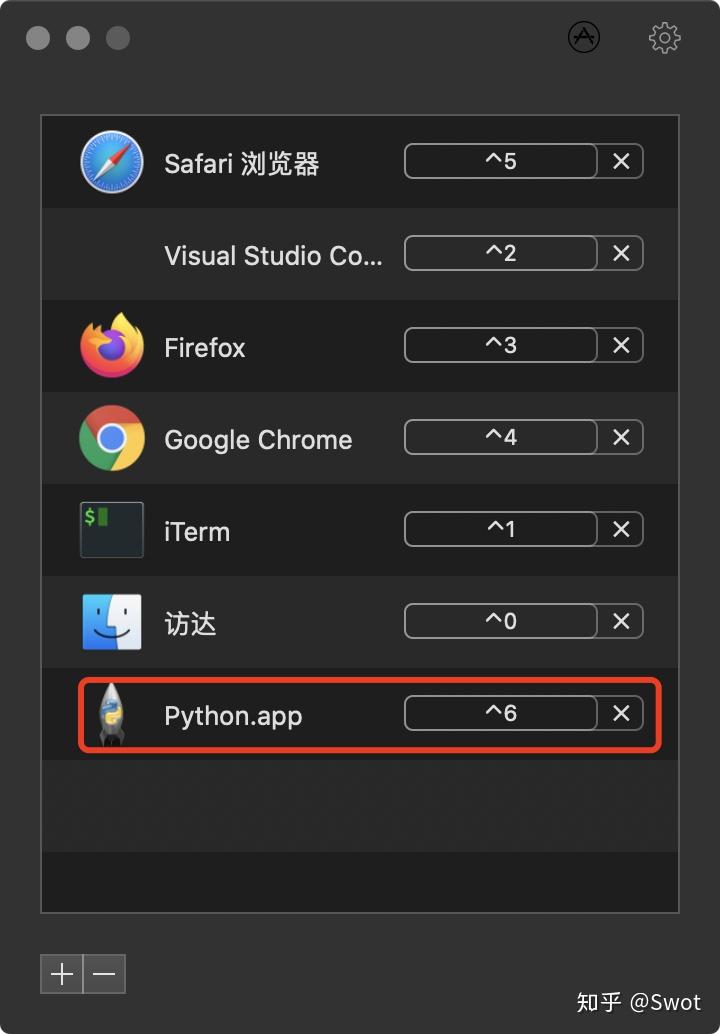Remove the Python.app shortcut entry

(x=620, y=713)
